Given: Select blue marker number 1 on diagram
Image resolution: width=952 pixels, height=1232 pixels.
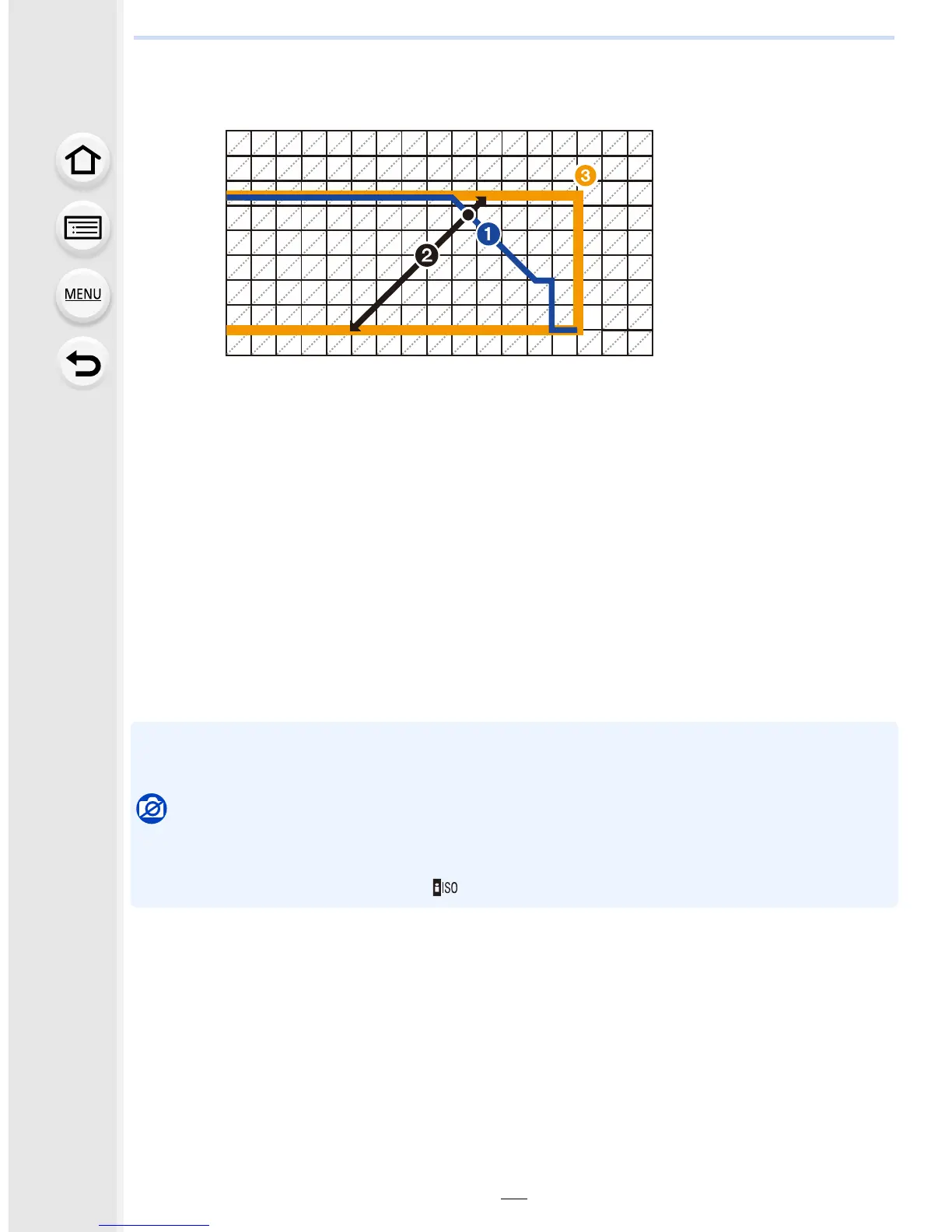Looking at the screenshot, I should (x=488, y=233).
